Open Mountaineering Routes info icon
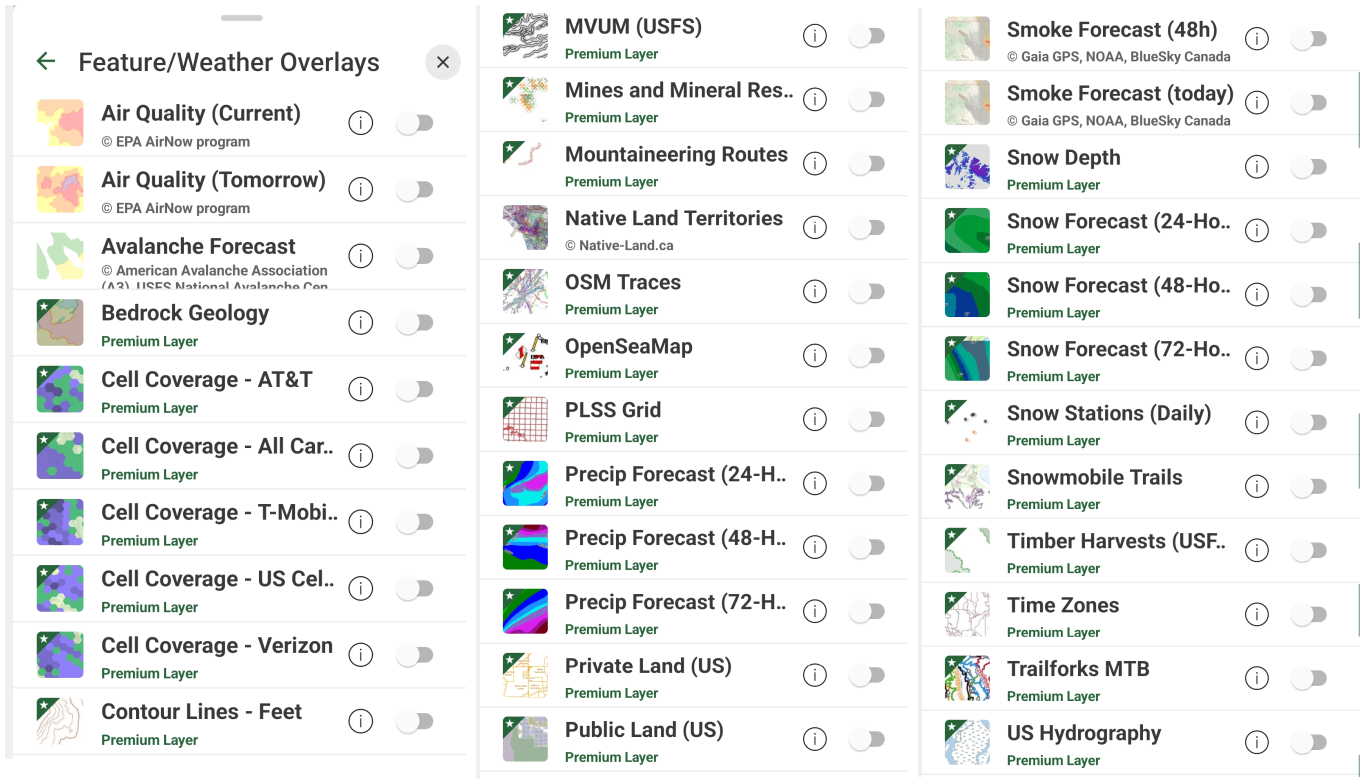Screen dimensions: 1365x784 [x=815, y=164]
